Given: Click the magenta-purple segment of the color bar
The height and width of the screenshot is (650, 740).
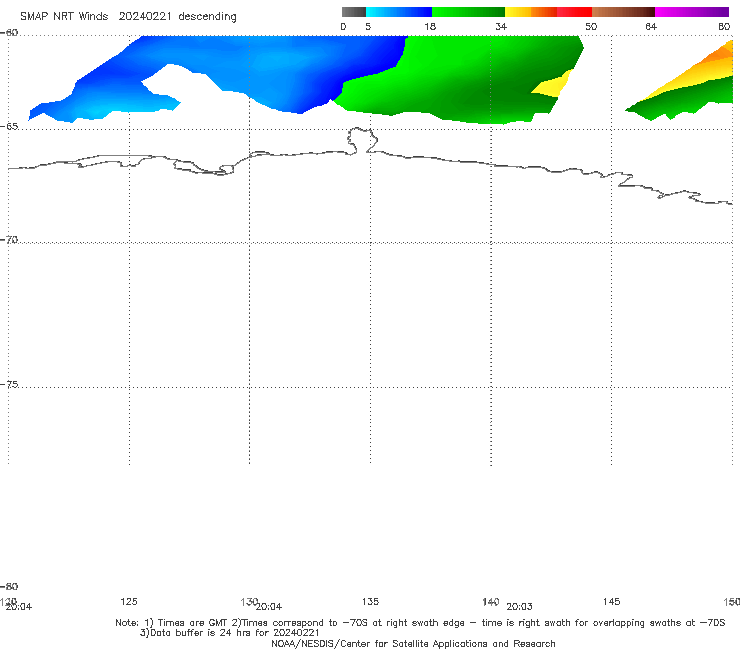Looking at the screenshot, I should click(x=692, y=12).
